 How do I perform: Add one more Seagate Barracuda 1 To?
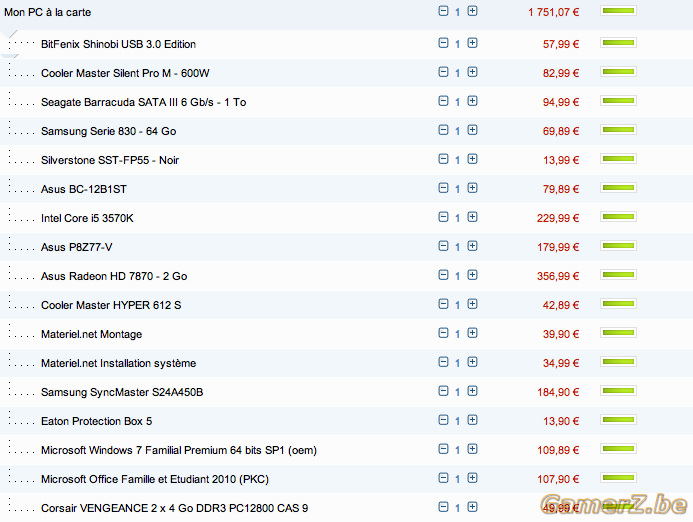point(472,101)
